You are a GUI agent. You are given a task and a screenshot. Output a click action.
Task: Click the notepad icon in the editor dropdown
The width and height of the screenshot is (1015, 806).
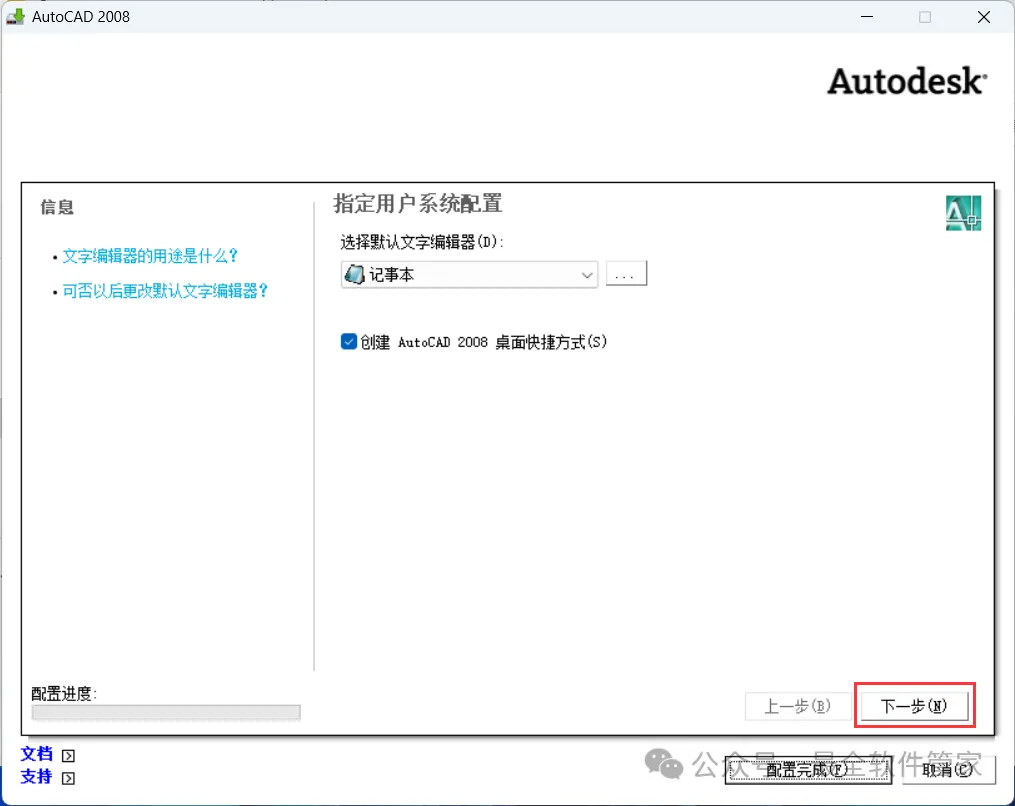click(354, 274)
